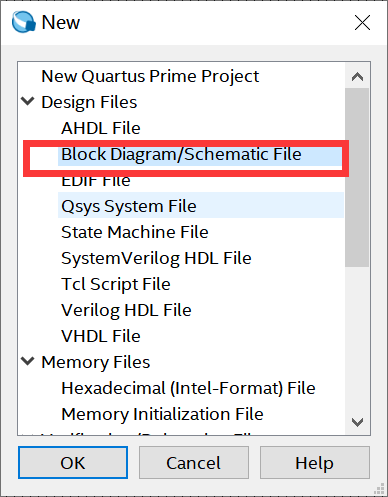Select AHDL File entry
This screenshot has height=497, width=388.
101,128
